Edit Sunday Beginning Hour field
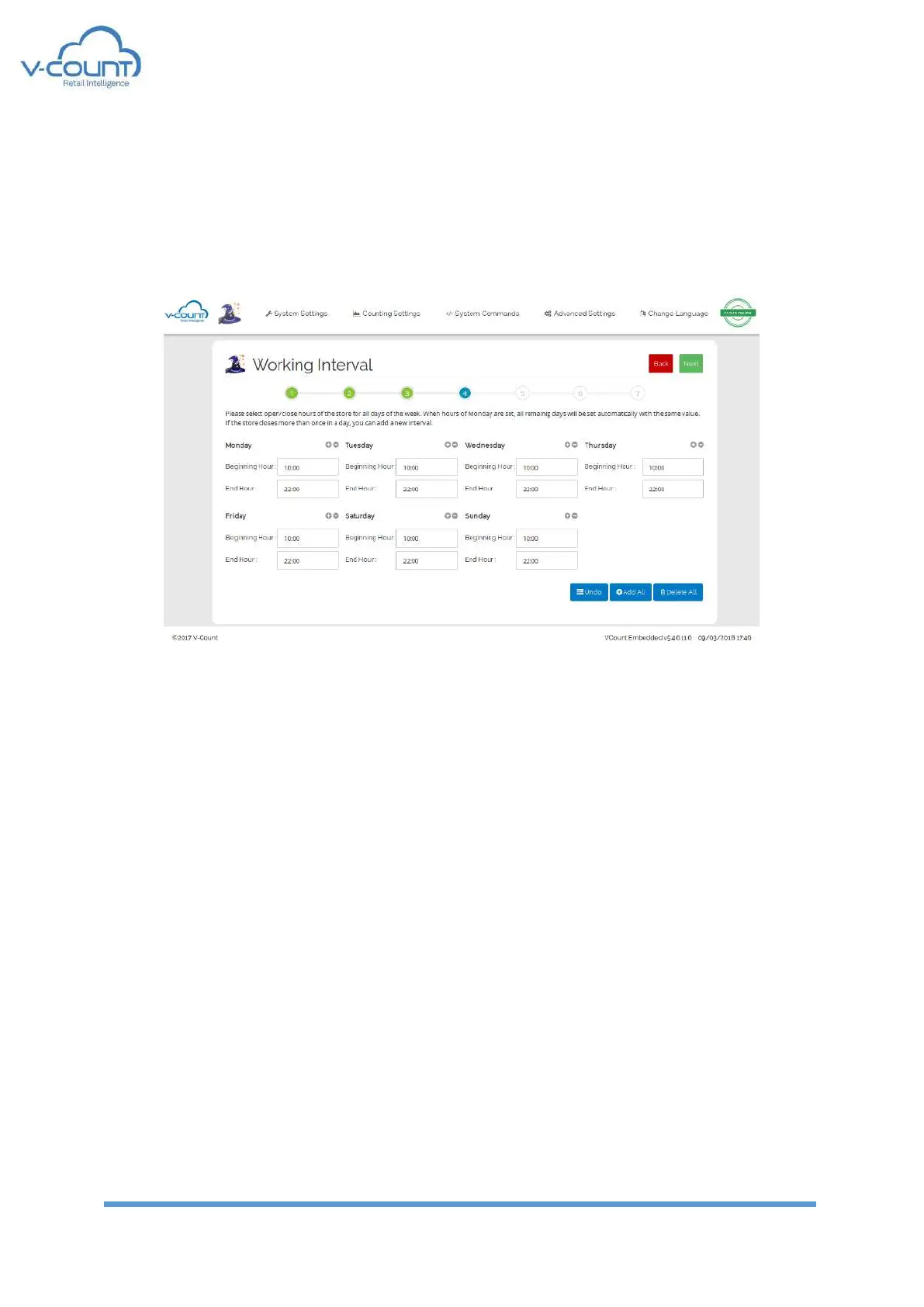Viewport: 924px width, 1307px height. tap(547, 538)
